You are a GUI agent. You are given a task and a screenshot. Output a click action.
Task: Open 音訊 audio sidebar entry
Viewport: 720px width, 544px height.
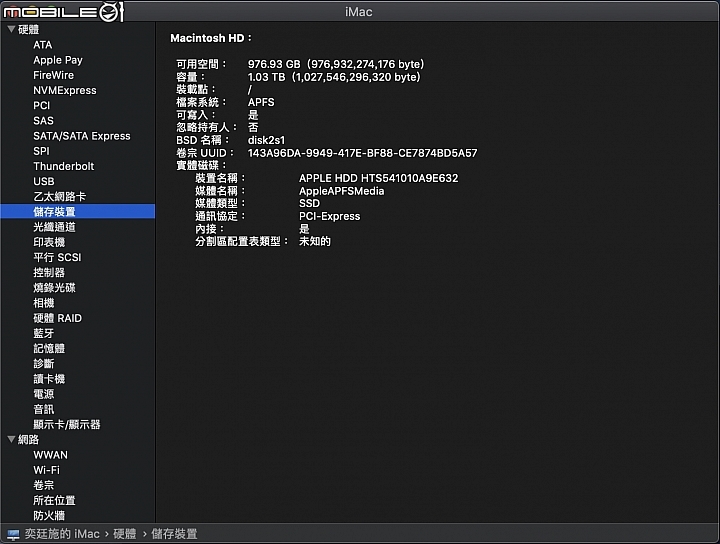click(44, 409)
